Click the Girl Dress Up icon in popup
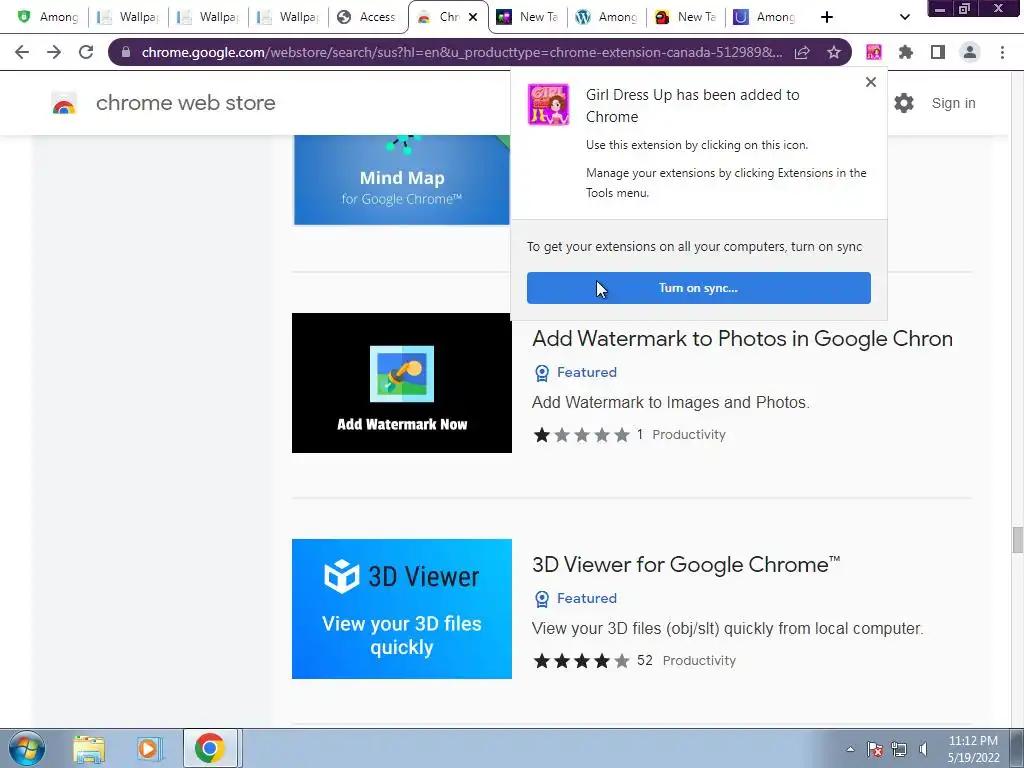Viewport: 1024px width, 768px height. [x=548, y=104]
